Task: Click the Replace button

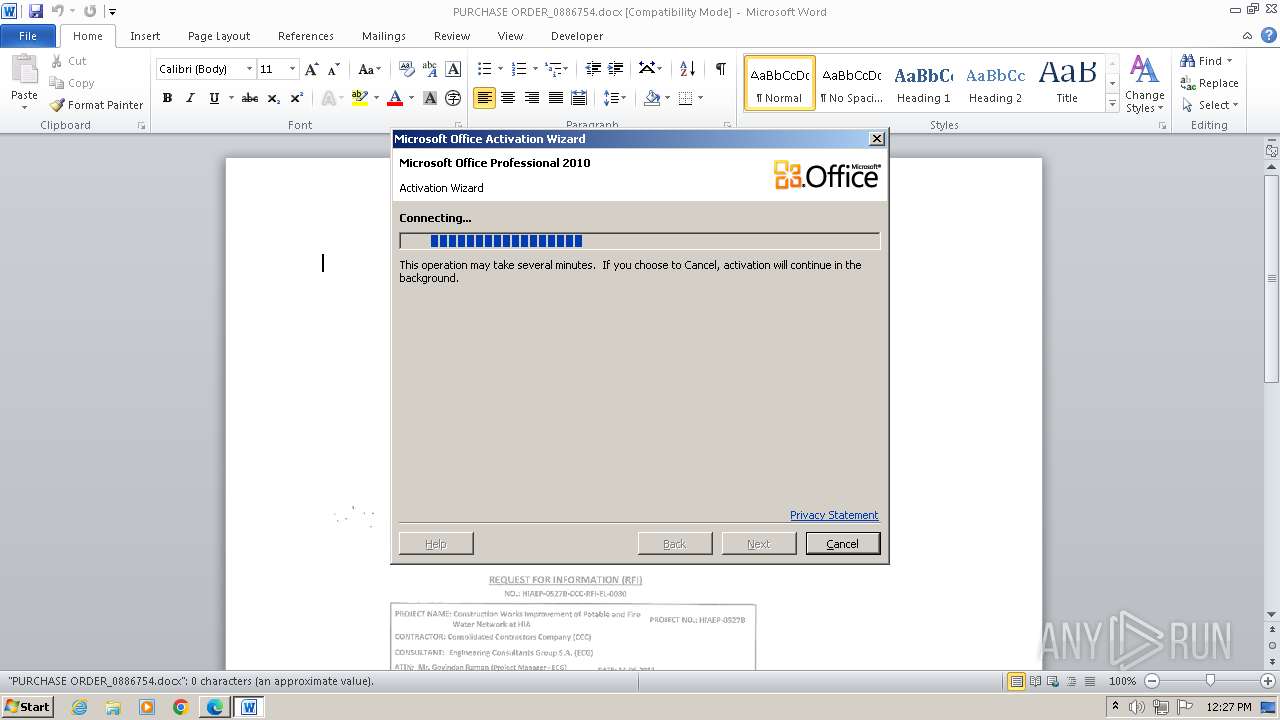Action: 1210,83
